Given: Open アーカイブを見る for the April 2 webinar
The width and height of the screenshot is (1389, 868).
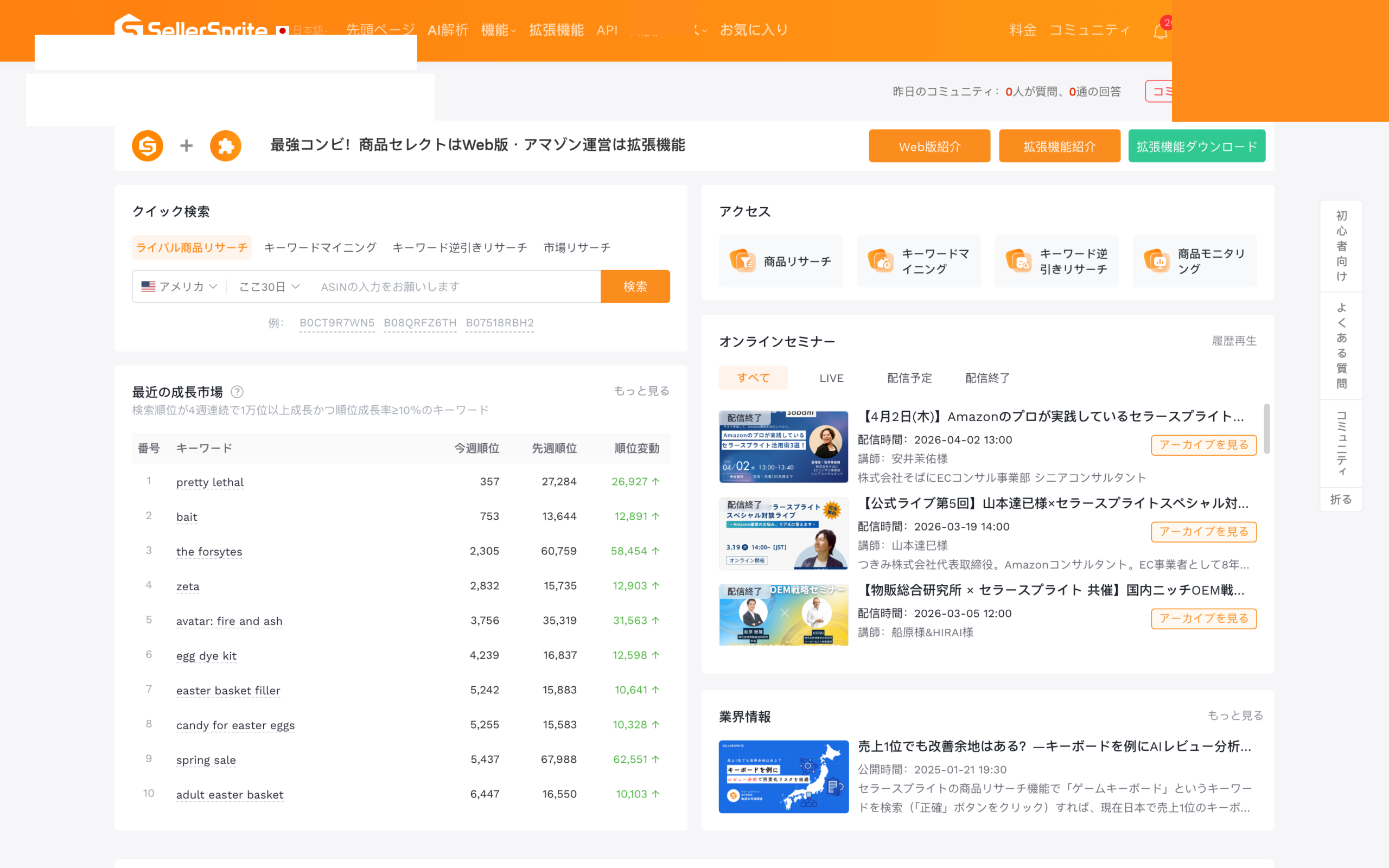Looking at the screenshot, I should 1203,445.
